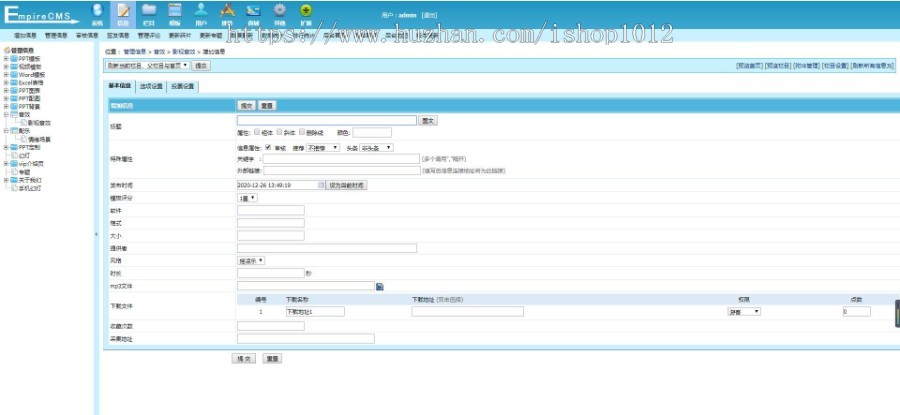This screenshot has width=900, height=415.
Task: Click the 下载地址1 download name field
Action: (315, 311)
